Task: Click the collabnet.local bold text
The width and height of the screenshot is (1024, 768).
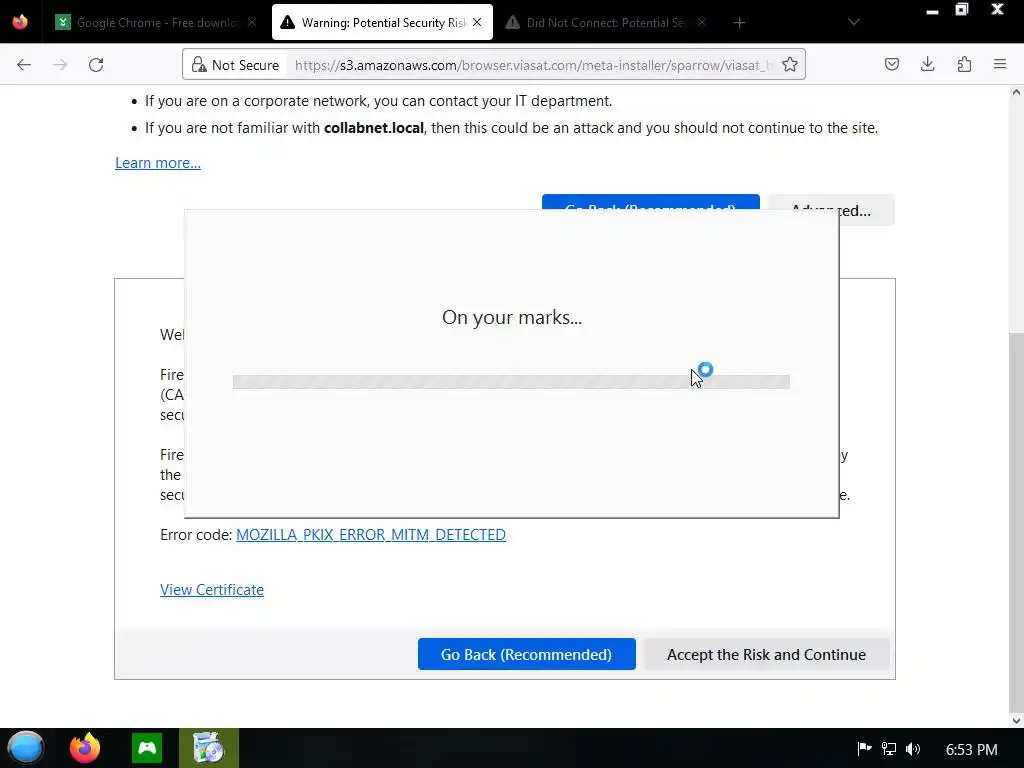Action: [374, 128]
